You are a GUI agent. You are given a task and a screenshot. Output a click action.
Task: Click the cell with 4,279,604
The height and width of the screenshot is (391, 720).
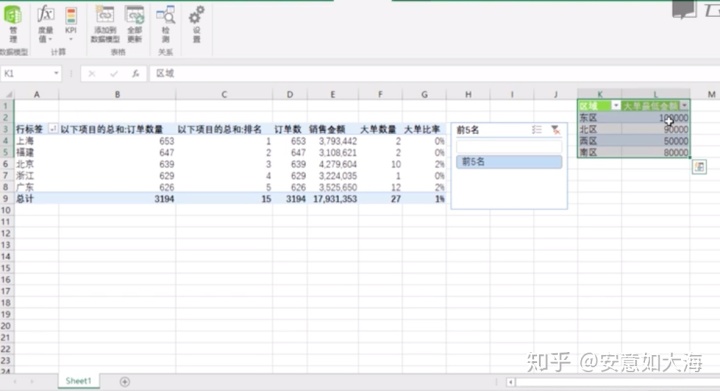tap(333, 164)
